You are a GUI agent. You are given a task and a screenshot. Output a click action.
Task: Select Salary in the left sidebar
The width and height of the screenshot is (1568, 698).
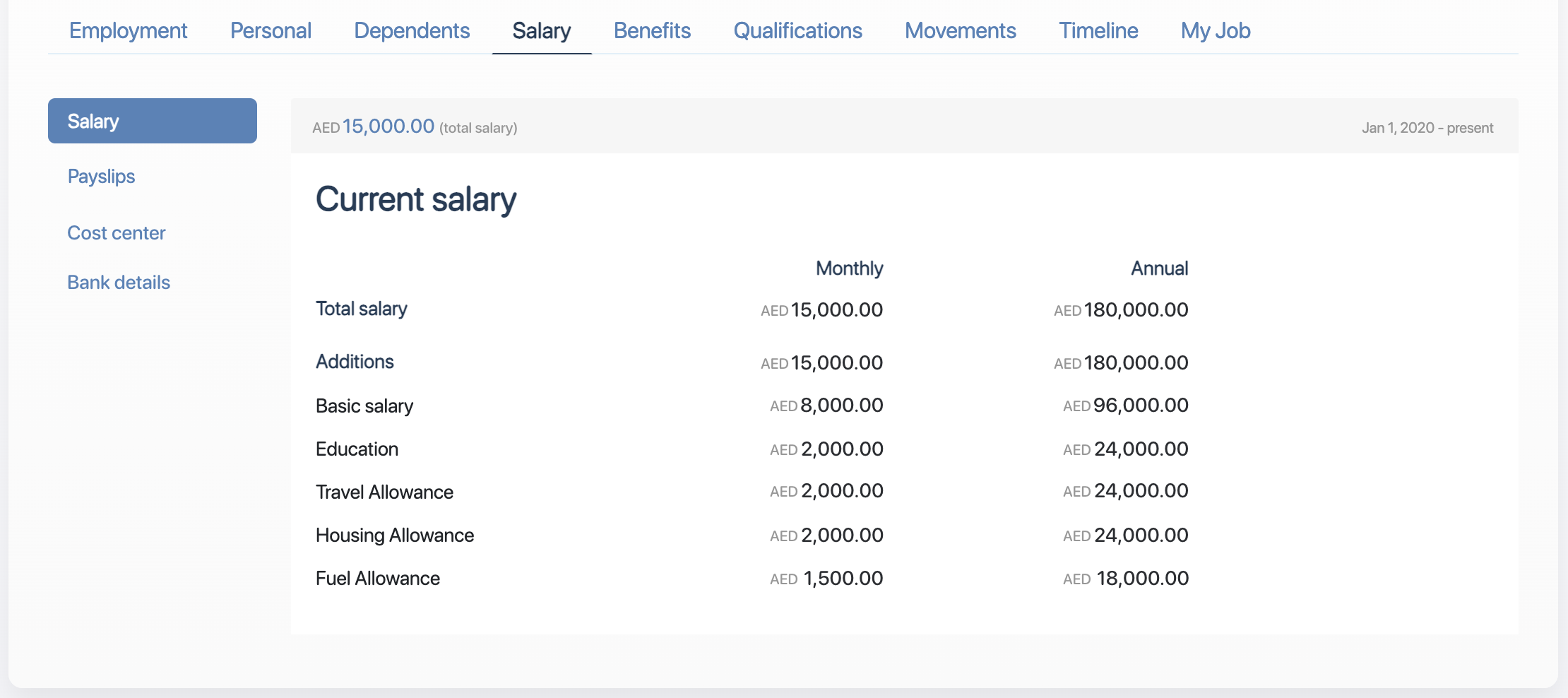pyautogui.click(x=152, y=121)
